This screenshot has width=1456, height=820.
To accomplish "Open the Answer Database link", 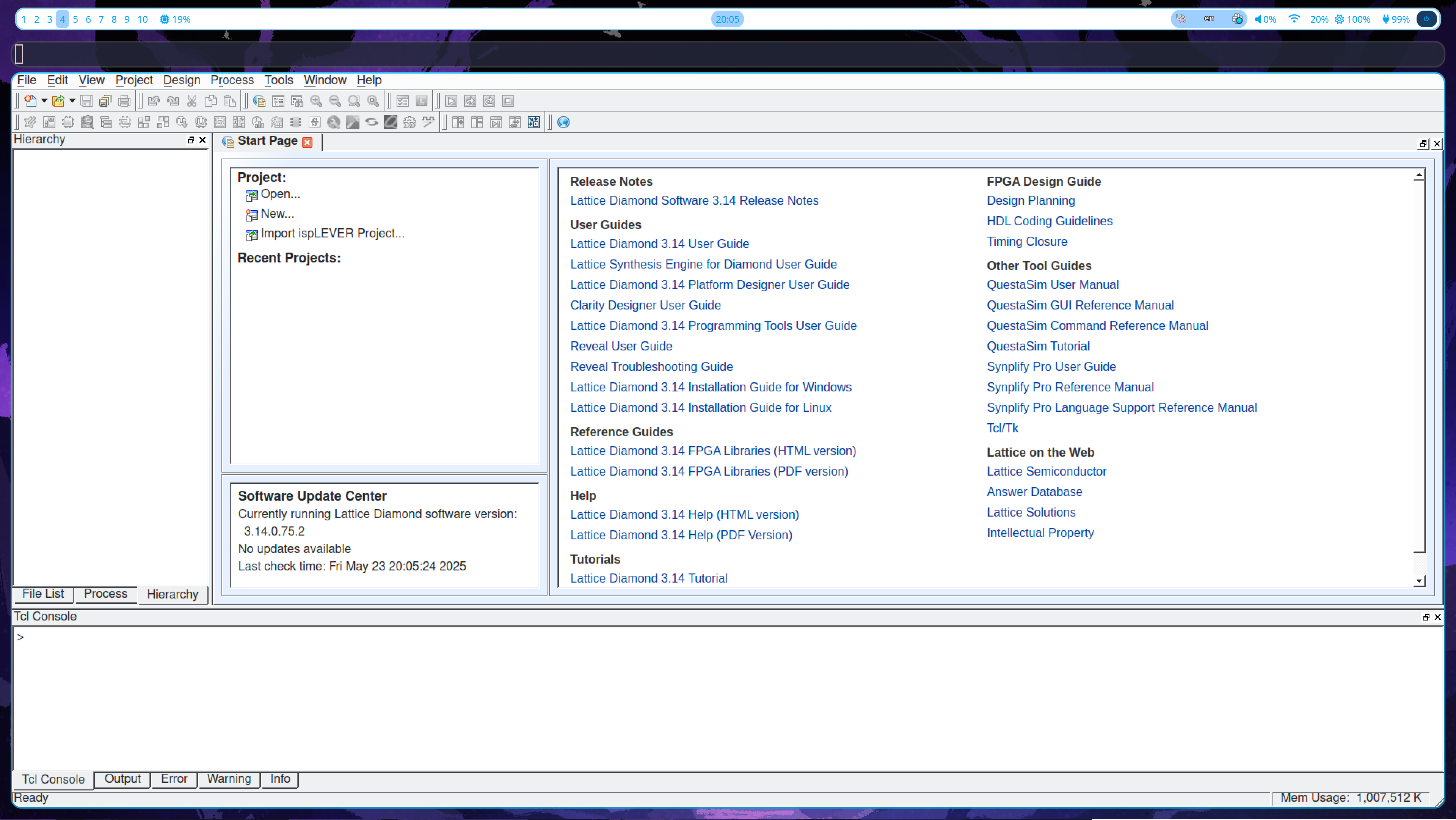I will pyautogui.click(x=1034, y=492).
